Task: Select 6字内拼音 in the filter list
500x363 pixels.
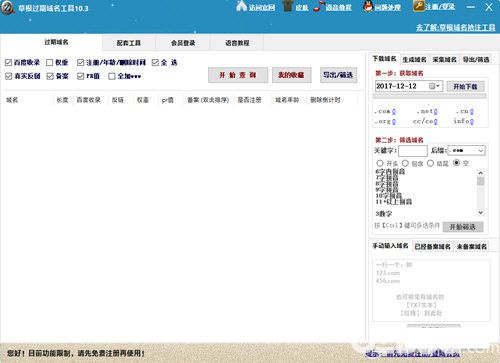Action: 390,172
